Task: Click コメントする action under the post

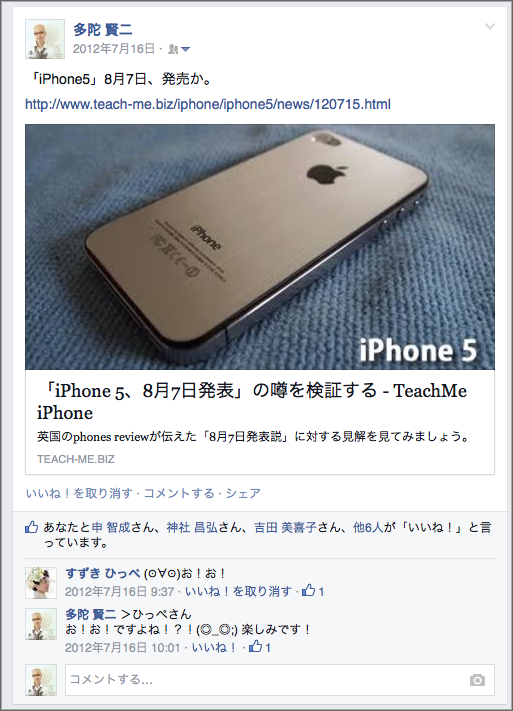Action: (x=179, y=493)
